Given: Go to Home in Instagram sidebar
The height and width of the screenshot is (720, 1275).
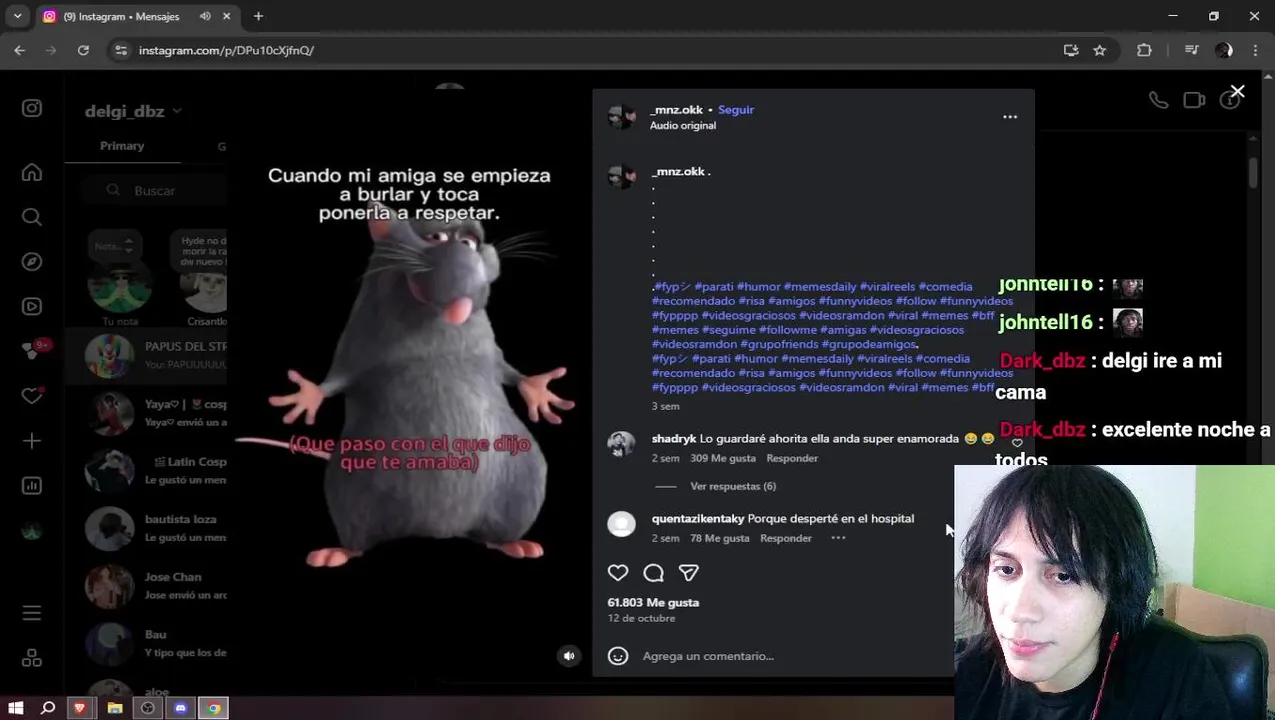Looking at the screenshot, I should [x=32, y=173].
